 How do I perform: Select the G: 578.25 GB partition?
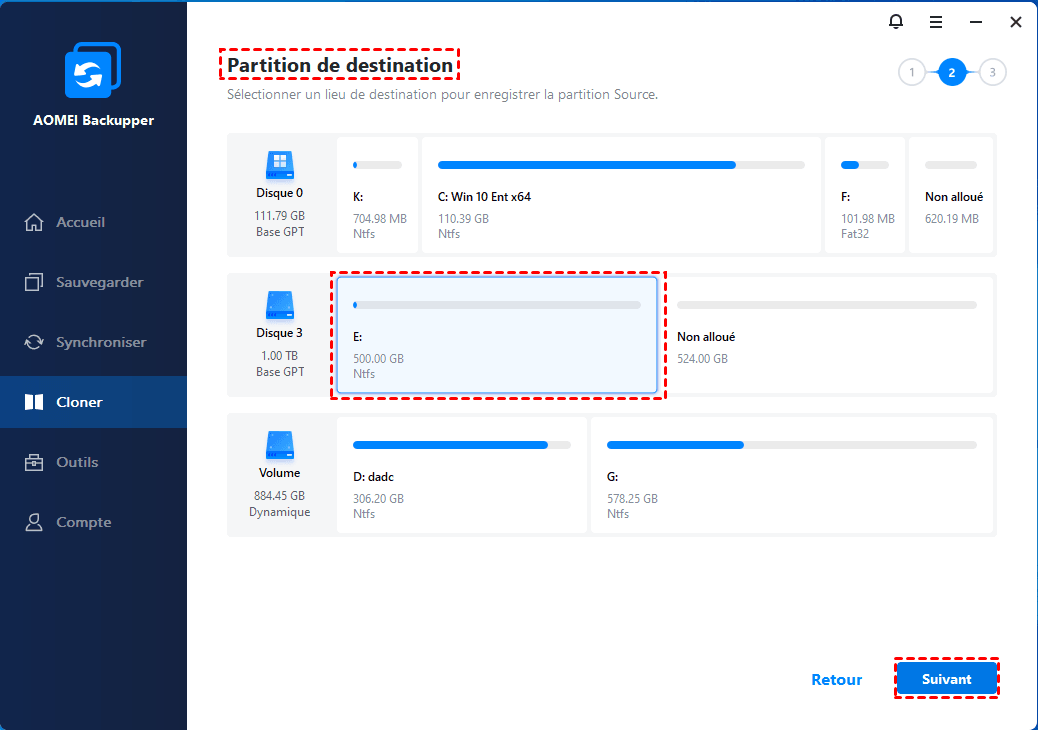point(792,475)
